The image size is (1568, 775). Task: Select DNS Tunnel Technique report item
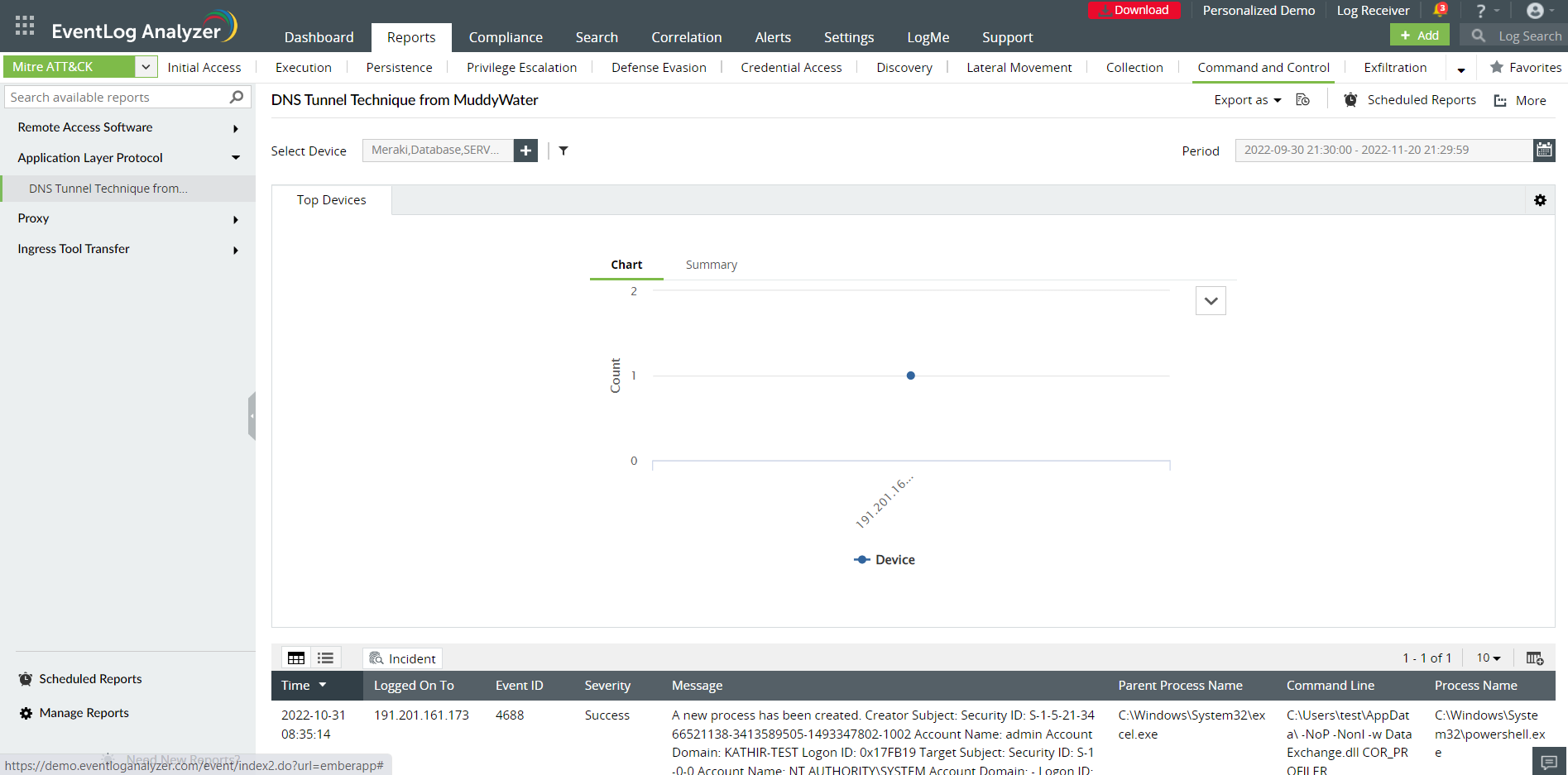click(x=127, y=189)
